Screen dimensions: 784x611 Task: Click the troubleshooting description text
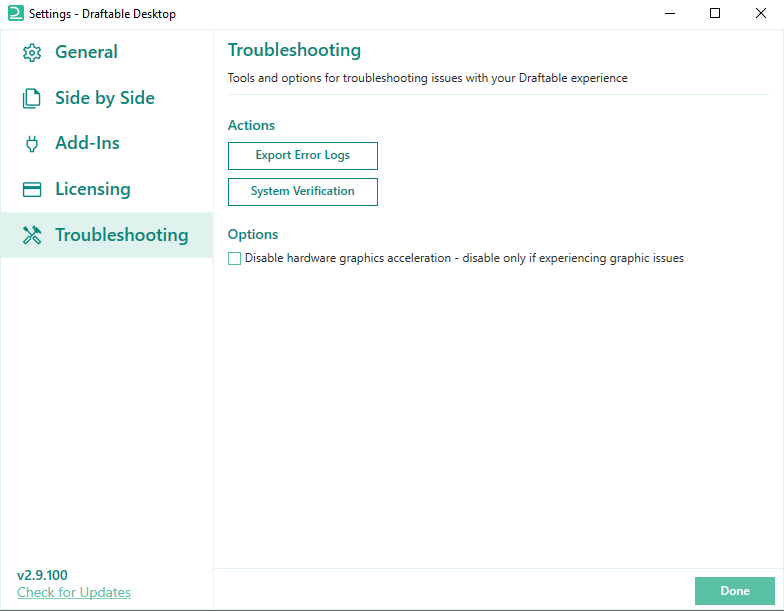428,78
